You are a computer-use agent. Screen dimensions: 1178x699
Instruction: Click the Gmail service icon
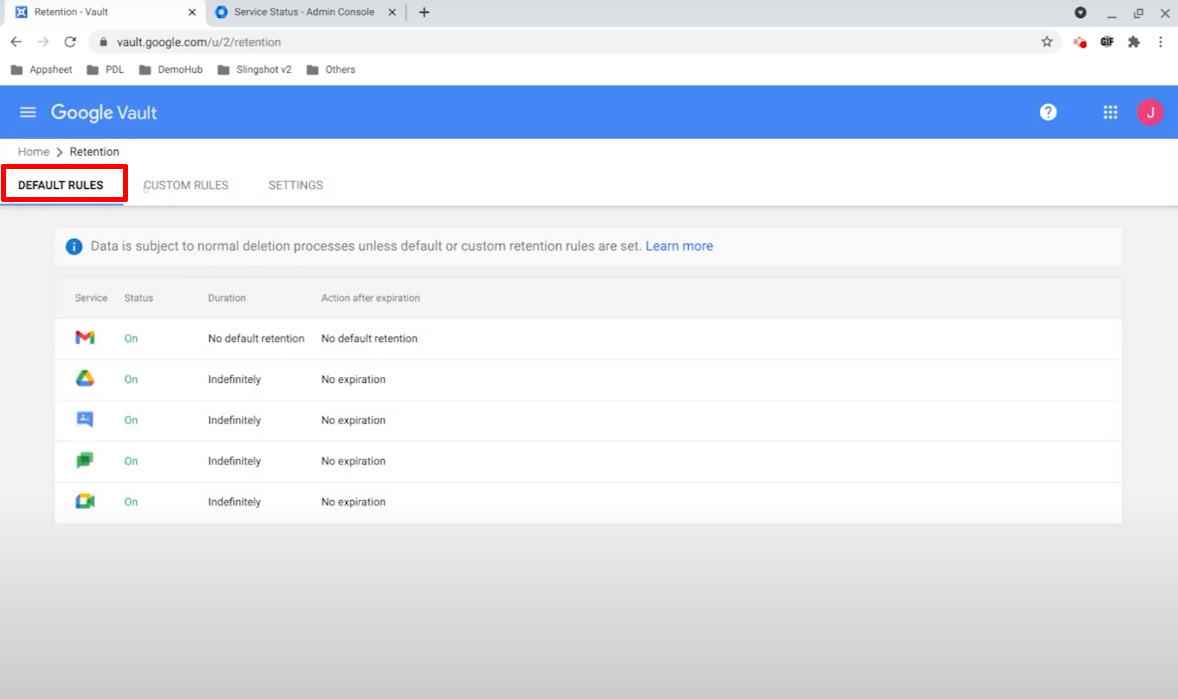[x=85, y=338]
